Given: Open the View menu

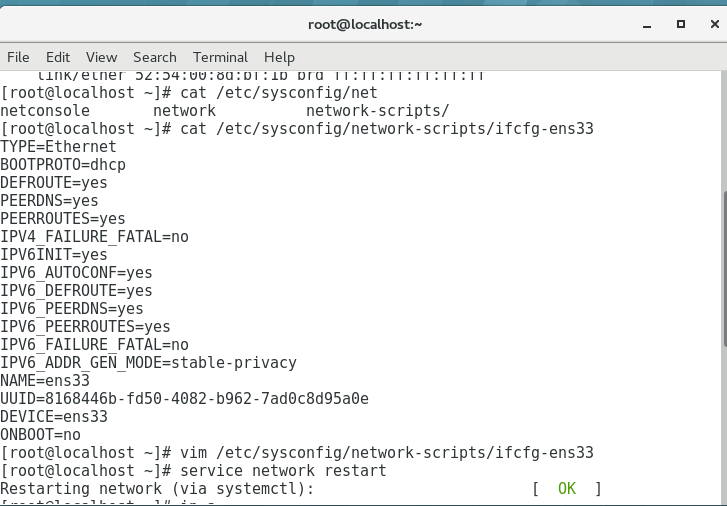Looking at the screenshot, I should pyautogui.click(x=102, y=57).
